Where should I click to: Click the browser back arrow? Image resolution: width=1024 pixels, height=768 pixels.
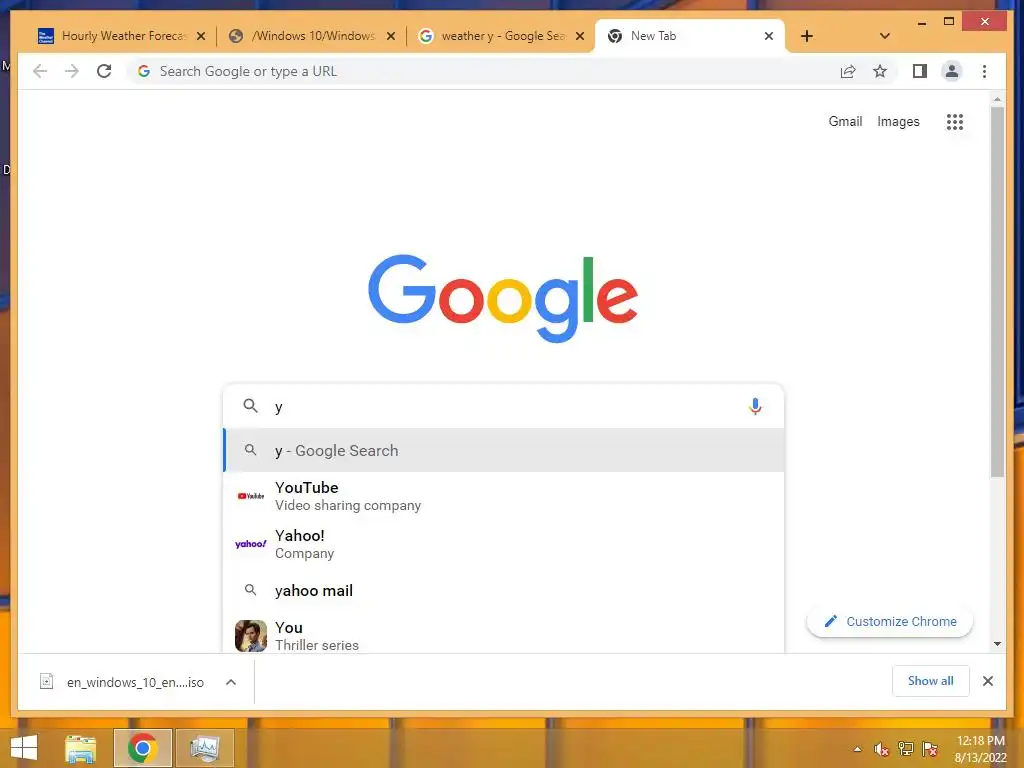40,71
